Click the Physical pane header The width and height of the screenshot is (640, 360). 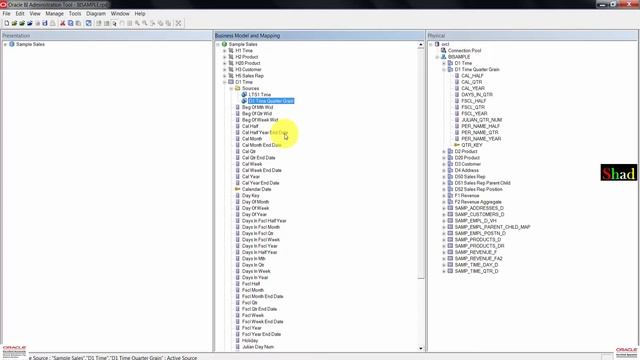point(532,36)
